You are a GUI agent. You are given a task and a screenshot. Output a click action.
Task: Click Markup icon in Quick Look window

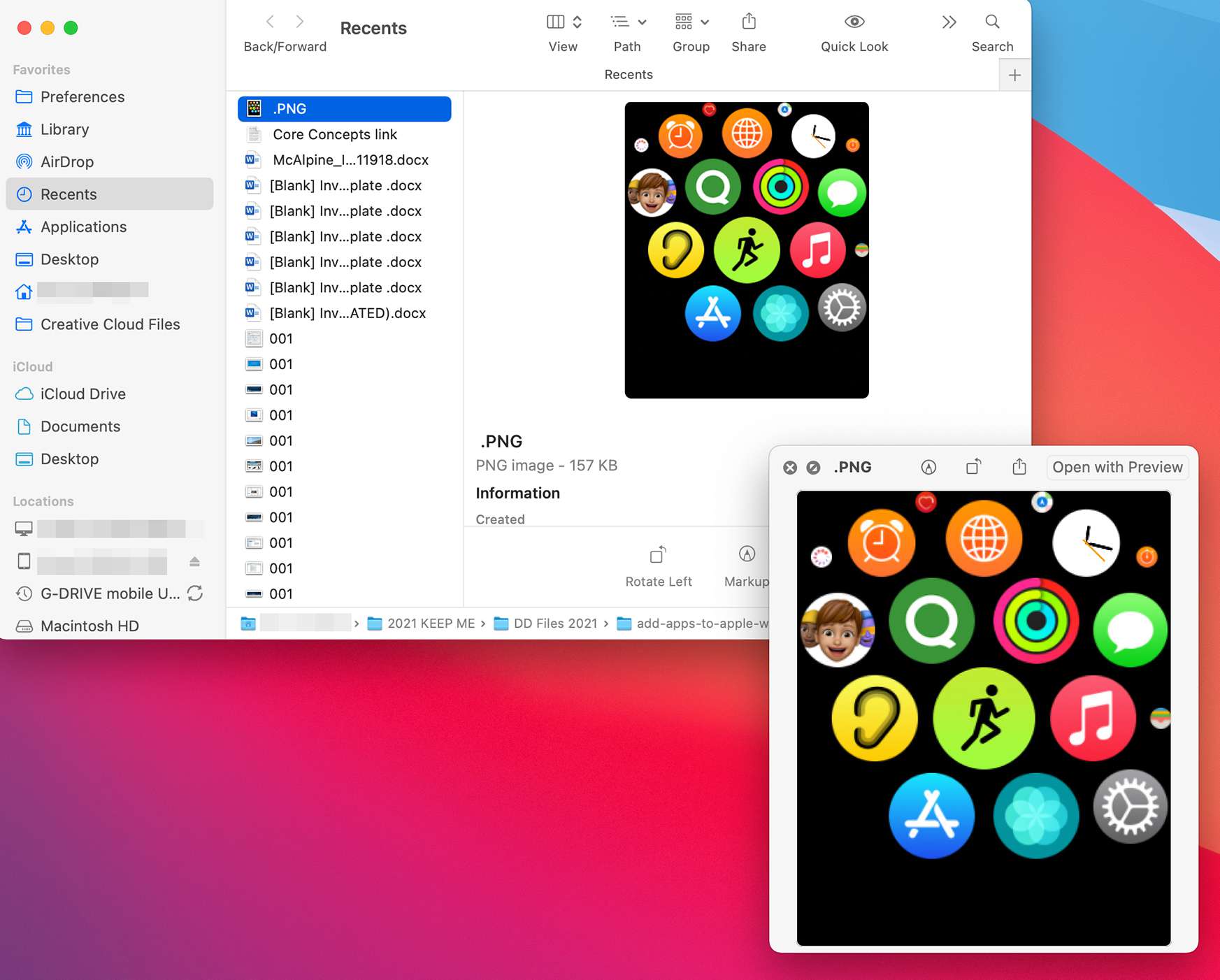click(x=928, y=468)
